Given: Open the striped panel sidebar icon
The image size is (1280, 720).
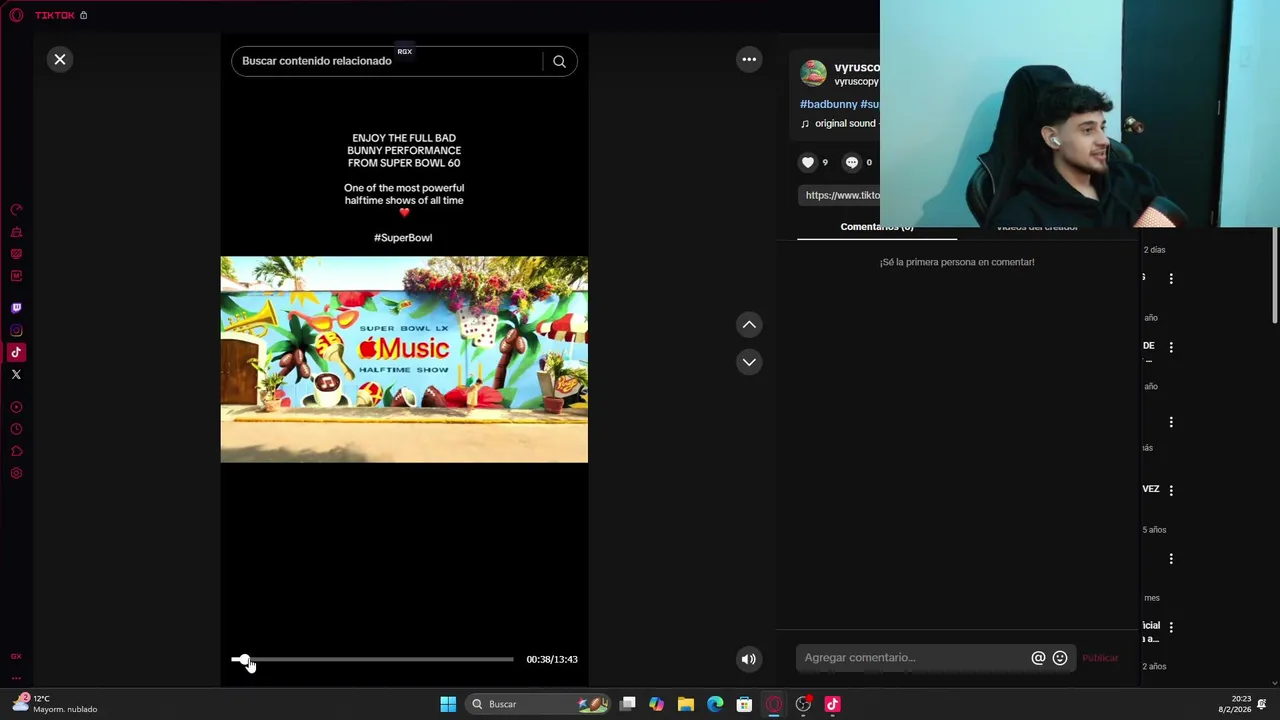Looking at the screenshot, I should pos(16,254).
